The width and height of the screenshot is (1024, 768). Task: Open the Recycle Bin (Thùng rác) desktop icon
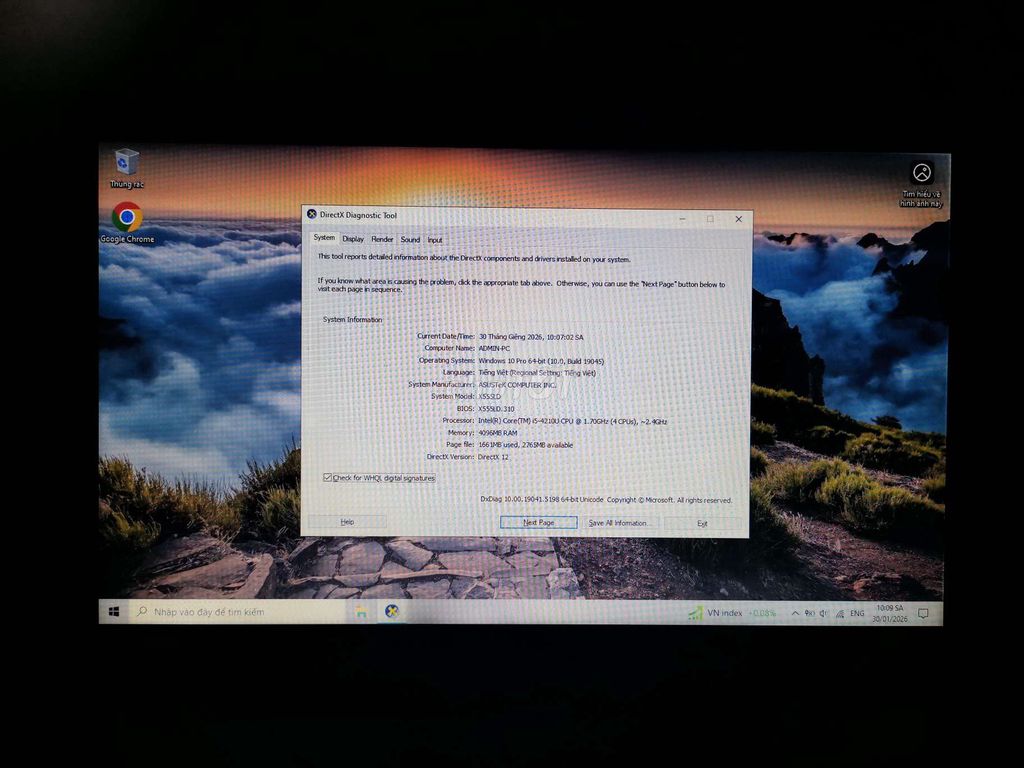(127, 163)
